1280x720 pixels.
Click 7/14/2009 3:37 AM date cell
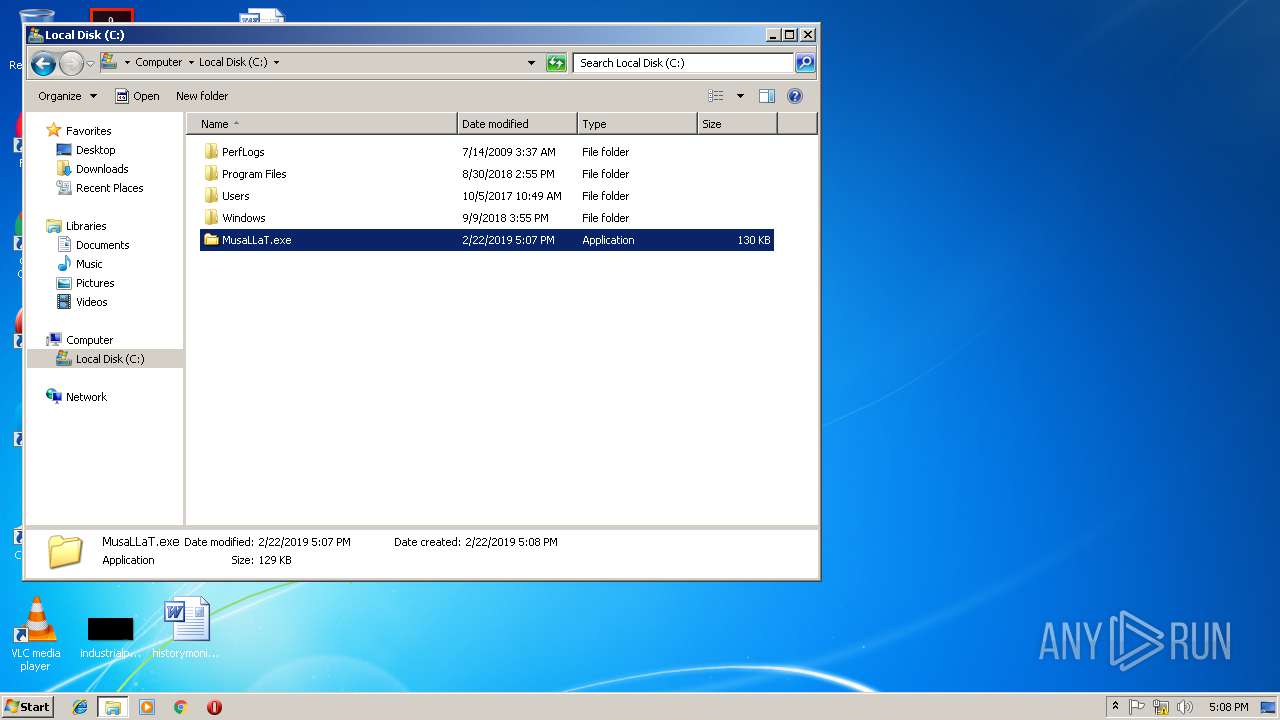[x=508, y=152]
